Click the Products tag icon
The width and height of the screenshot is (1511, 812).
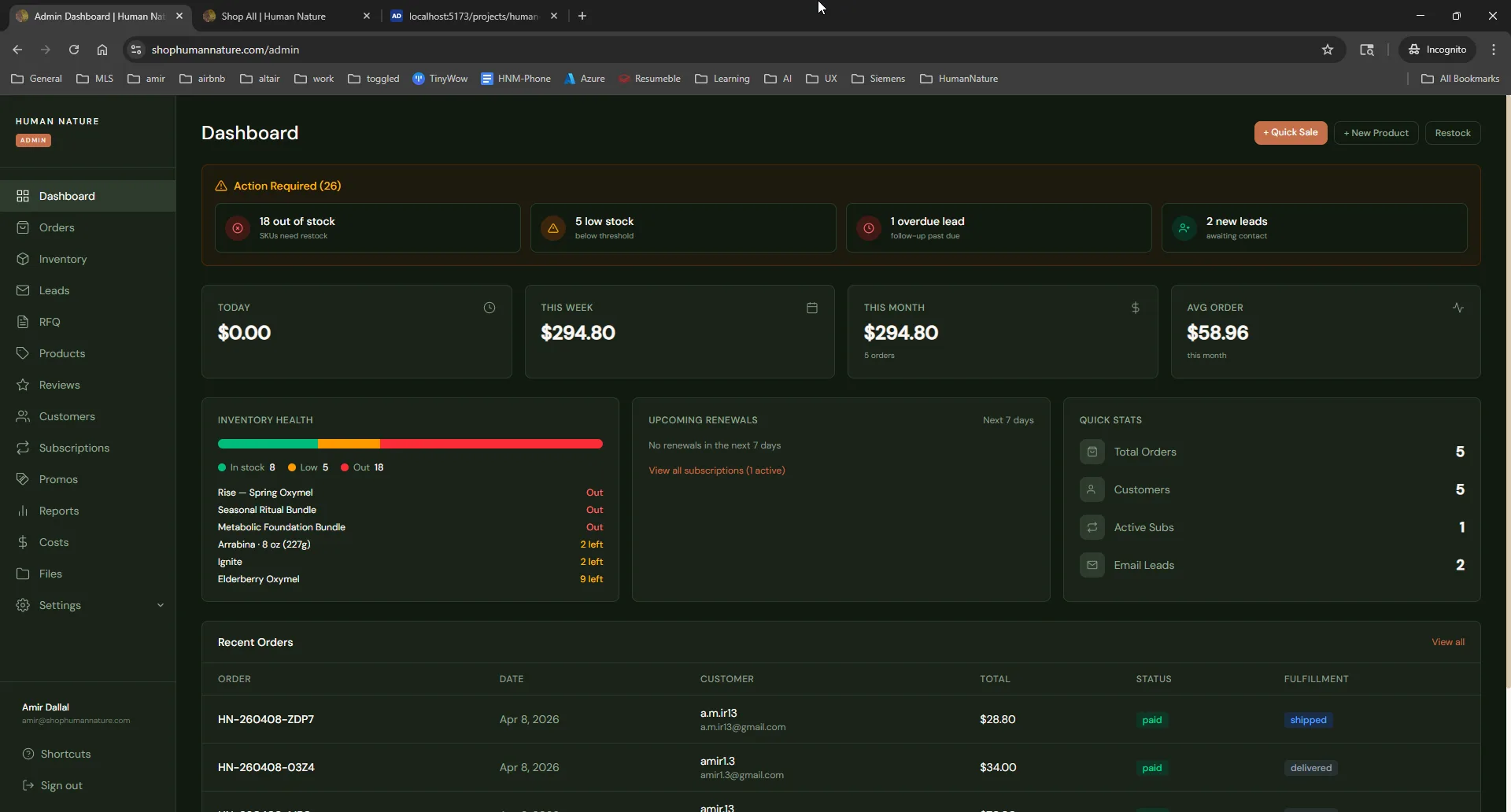pos(23,353)
